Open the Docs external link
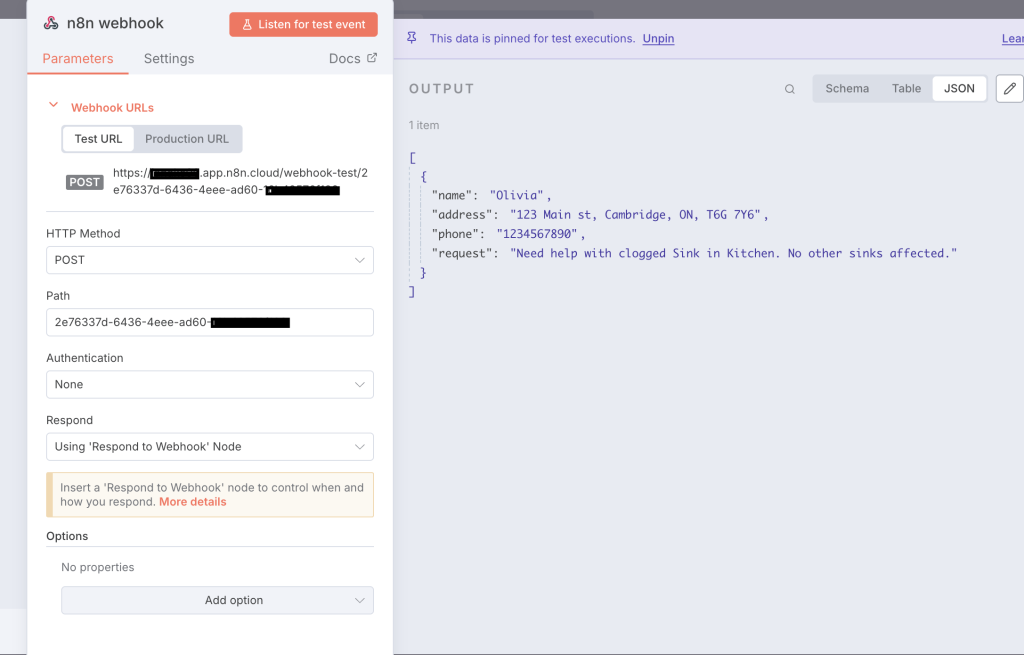Viewport: 1024px width, 655px height. pyautogui.click(x=353, y=59)
